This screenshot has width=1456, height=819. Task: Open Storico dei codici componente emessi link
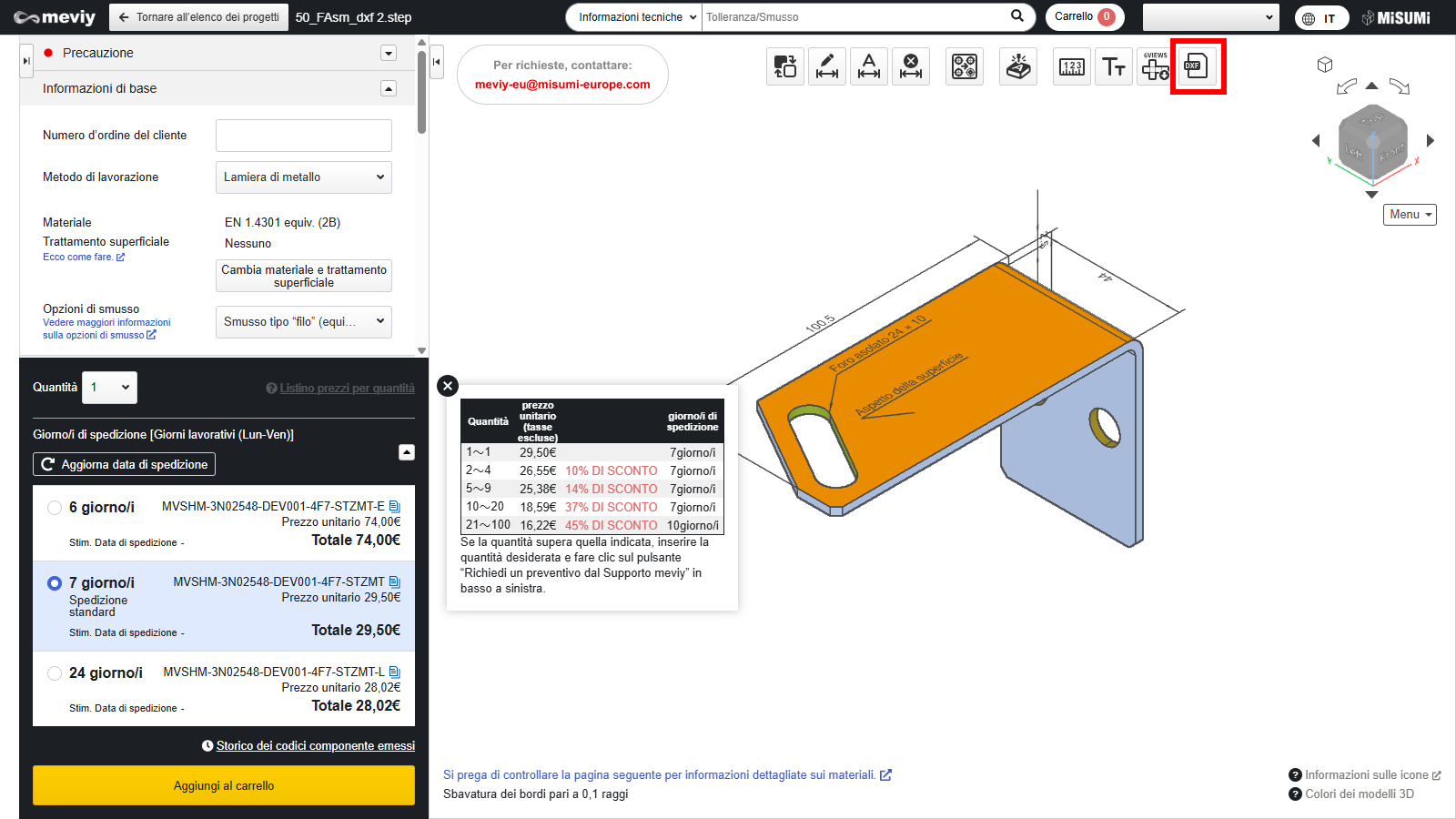click(x=315, y=746)
